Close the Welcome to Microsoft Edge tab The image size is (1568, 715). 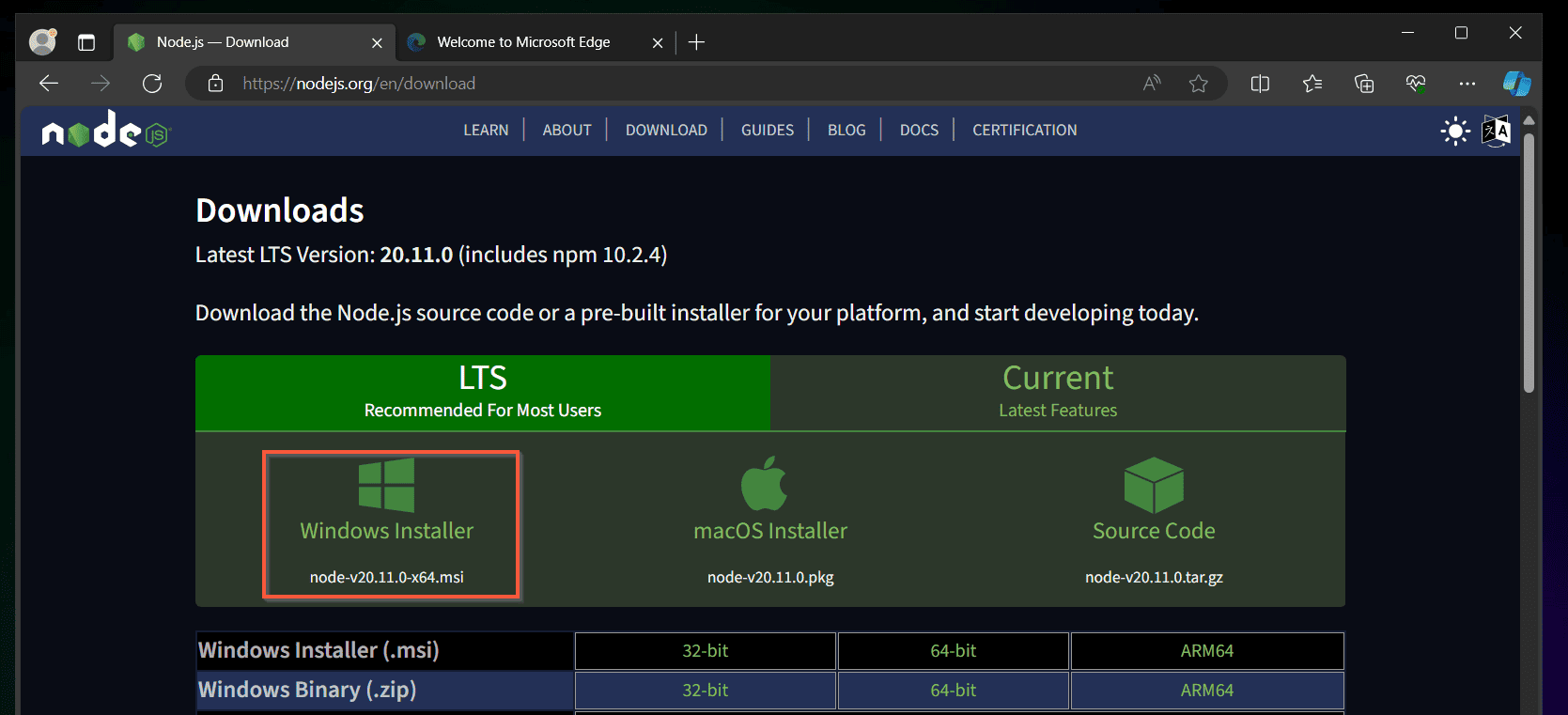[x=658, y=42]
